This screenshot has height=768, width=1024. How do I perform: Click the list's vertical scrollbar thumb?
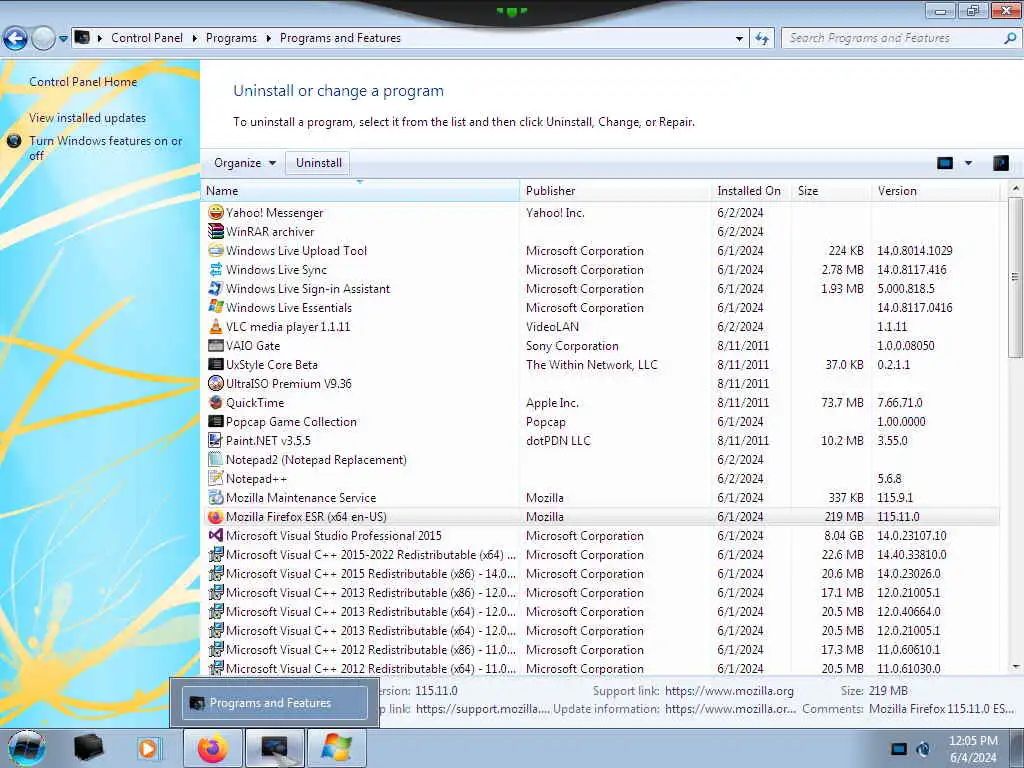1015,277
